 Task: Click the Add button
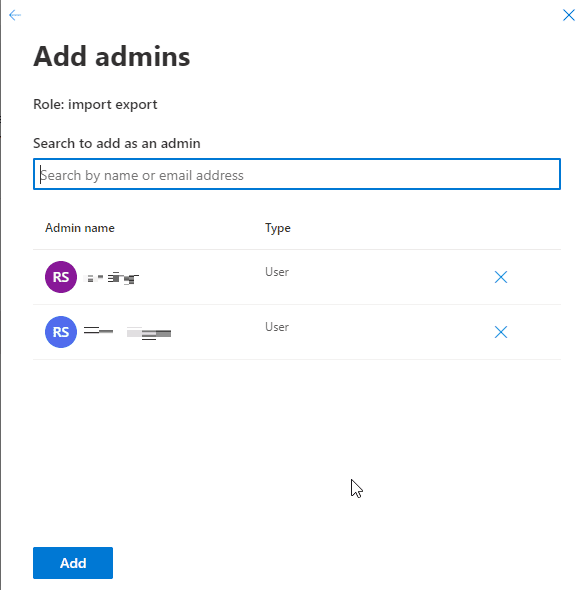tap(73, 563)
